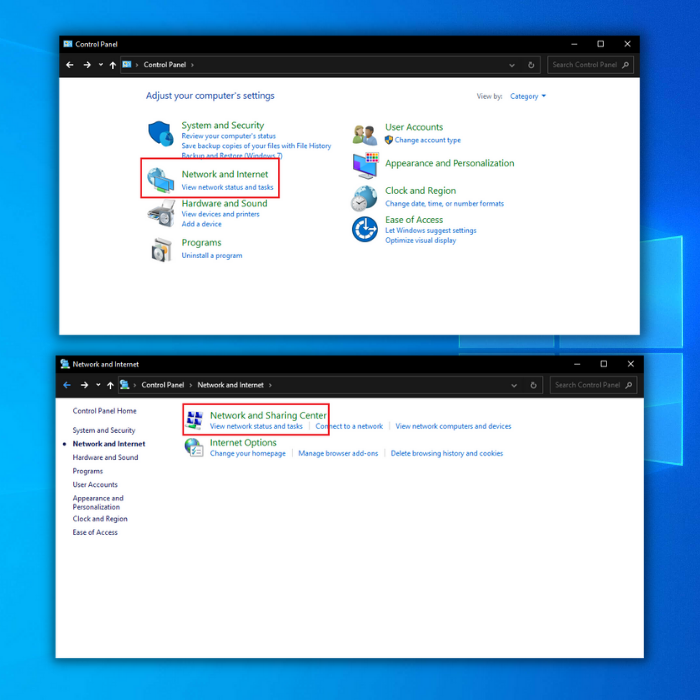Select Hardware and Sound in sidebar
The image size is (700, 700).
(x=105, y=457)
